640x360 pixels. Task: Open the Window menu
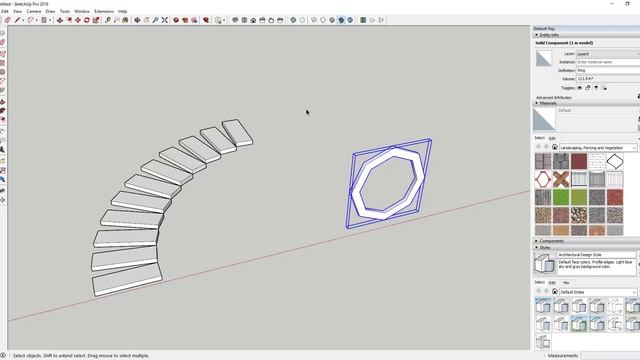(82, 11)
